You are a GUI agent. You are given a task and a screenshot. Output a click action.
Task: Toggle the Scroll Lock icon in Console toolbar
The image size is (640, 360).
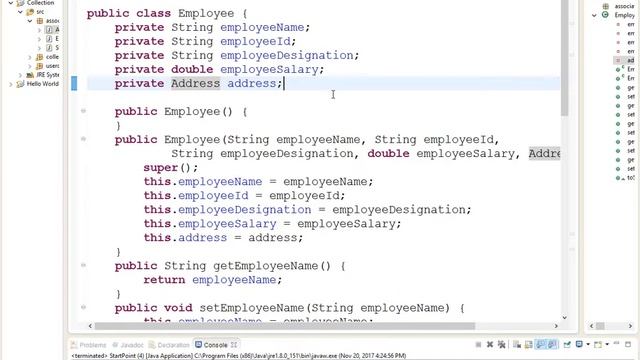coord(528,345)
